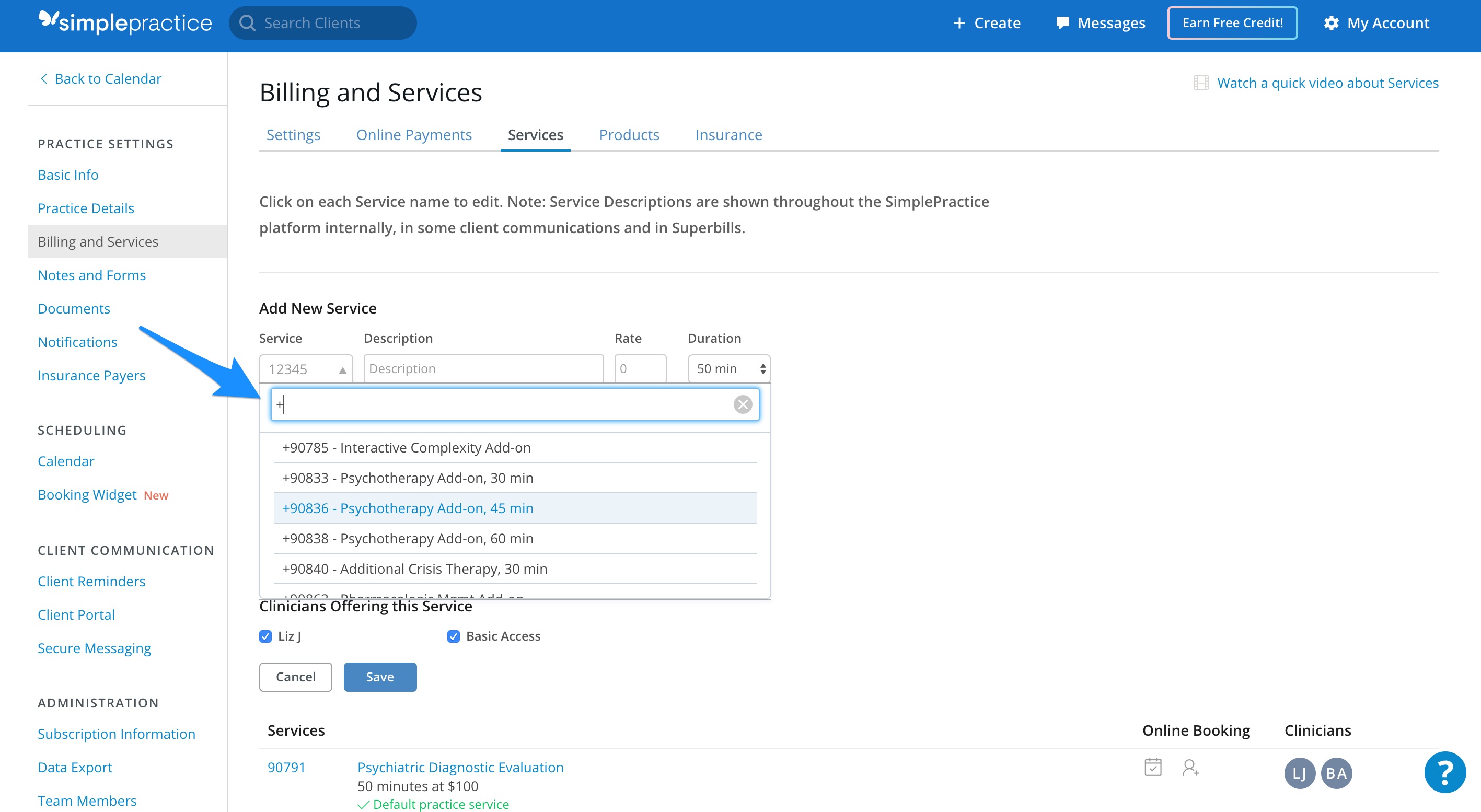Open Team Members page
Image resolution: width=1481 pixels, height=812 pixels.
coord(87,801)
